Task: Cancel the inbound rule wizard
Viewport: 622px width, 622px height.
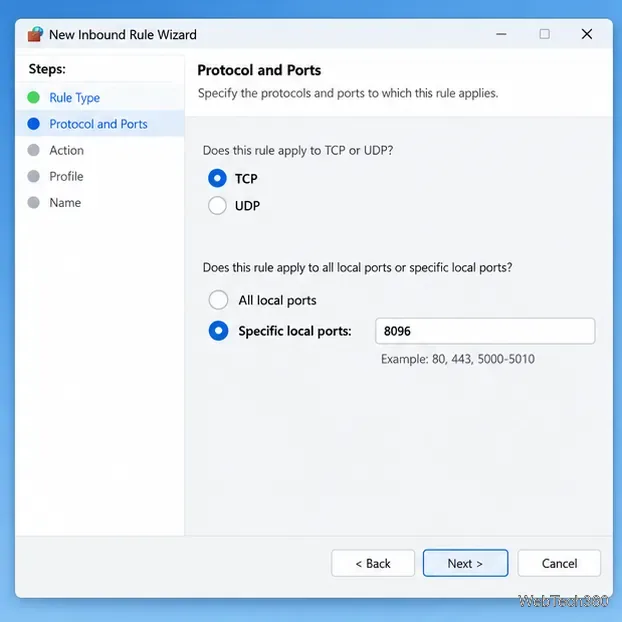Action: [559, 563]
